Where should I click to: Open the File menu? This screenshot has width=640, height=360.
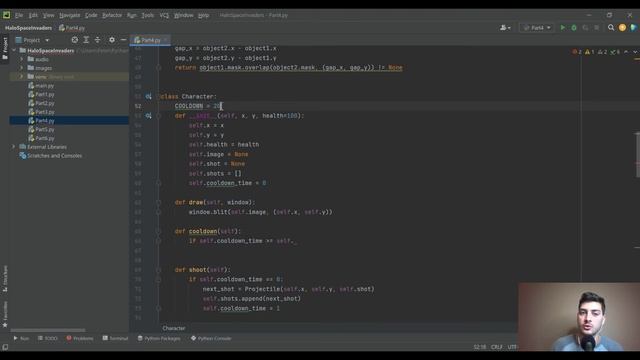coord(19,15)
